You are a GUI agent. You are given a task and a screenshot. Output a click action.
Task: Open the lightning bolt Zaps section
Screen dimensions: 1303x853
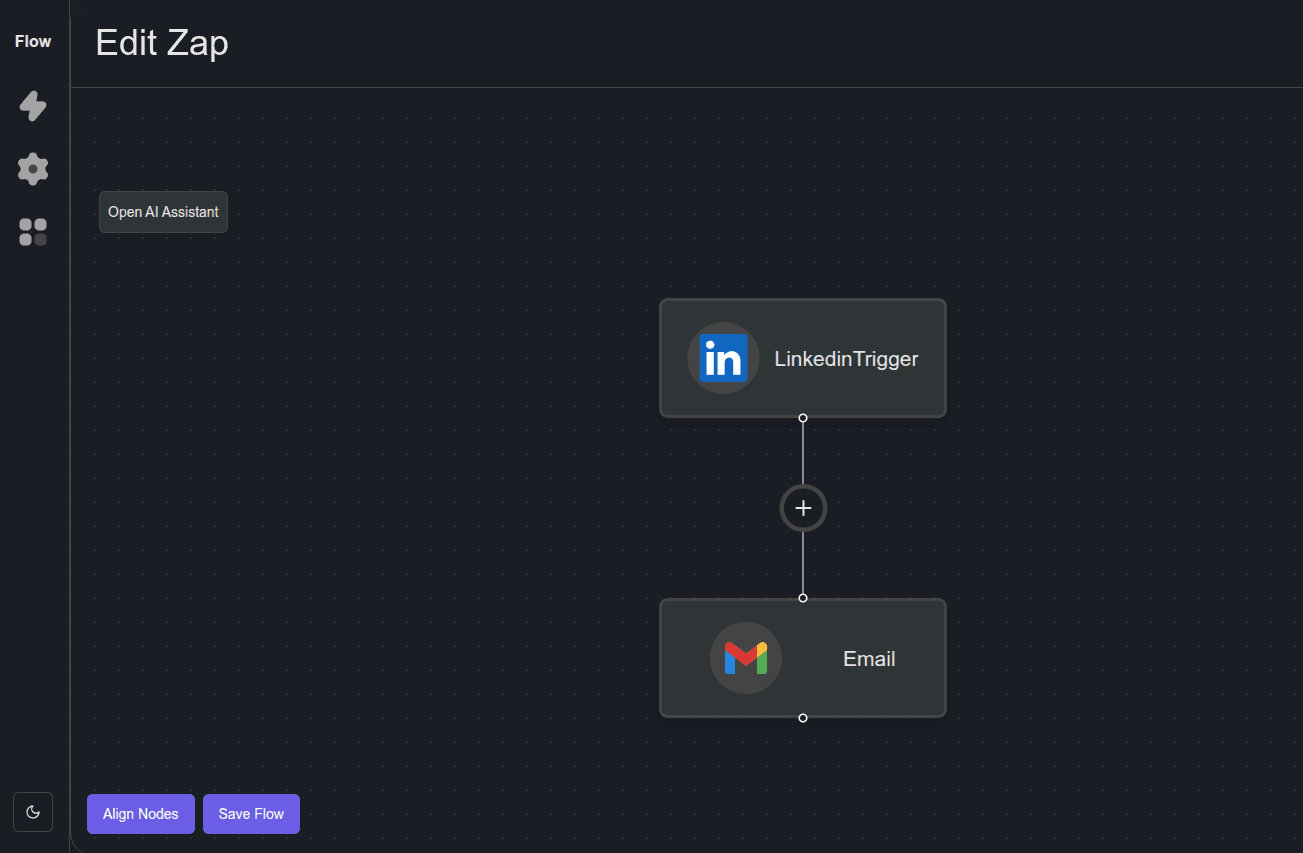pyautogui.click(x=33, y=106)
